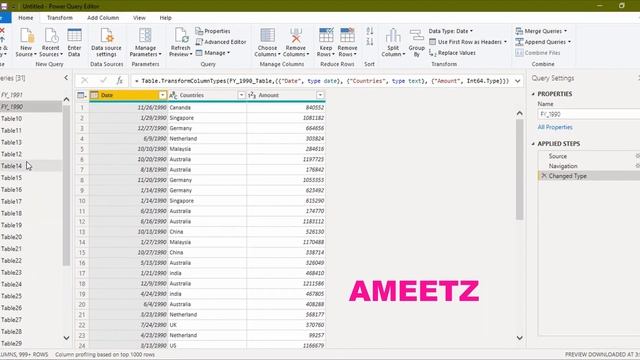The image size is (640, 360).
Task: Confirm formula with checkmark icon
Action: point(103,81)
